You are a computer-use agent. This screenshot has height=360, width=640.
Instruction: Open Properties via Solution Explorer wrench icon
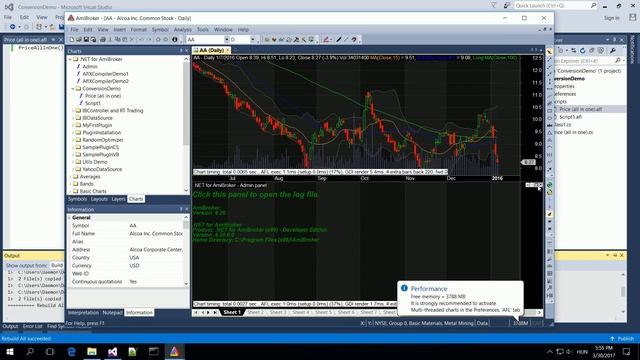click(x=613, y=51)
